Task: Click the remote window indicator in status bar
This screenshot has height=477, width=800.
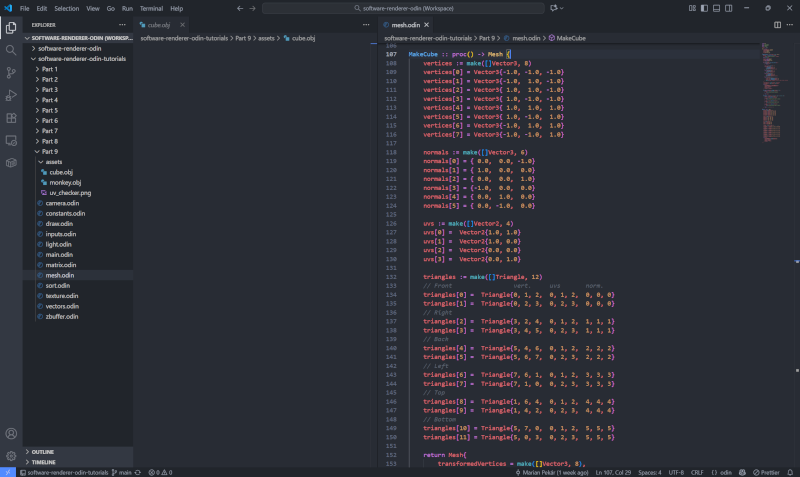Action: tap(8, 472)
